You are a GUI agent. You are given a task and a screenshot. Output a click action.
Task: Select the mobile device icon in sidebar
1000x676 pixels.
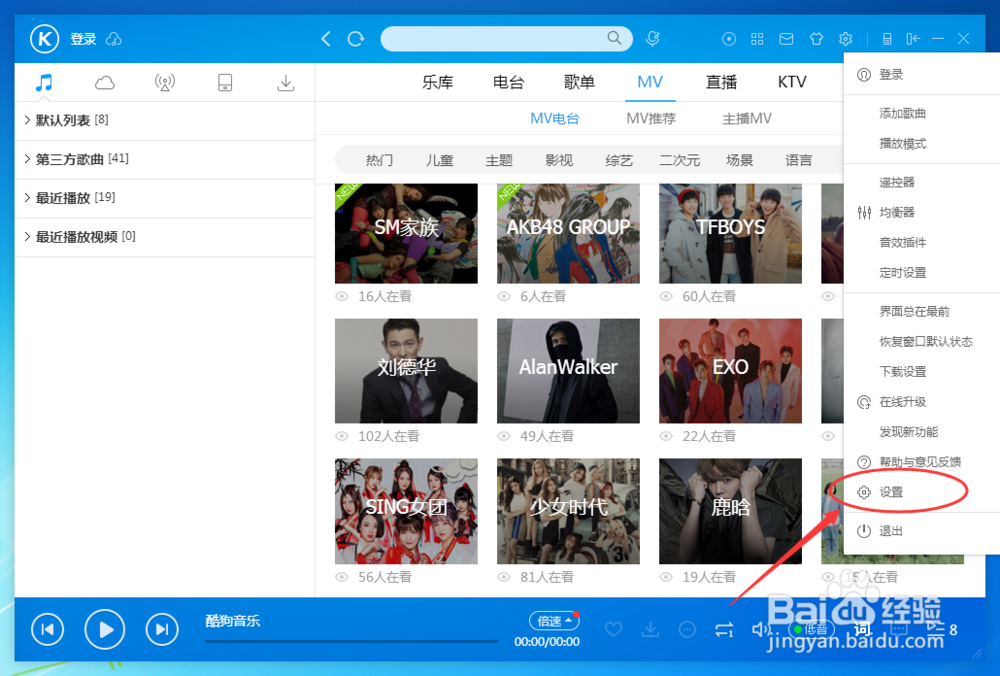pyautogui.click(x=225, y=83)
